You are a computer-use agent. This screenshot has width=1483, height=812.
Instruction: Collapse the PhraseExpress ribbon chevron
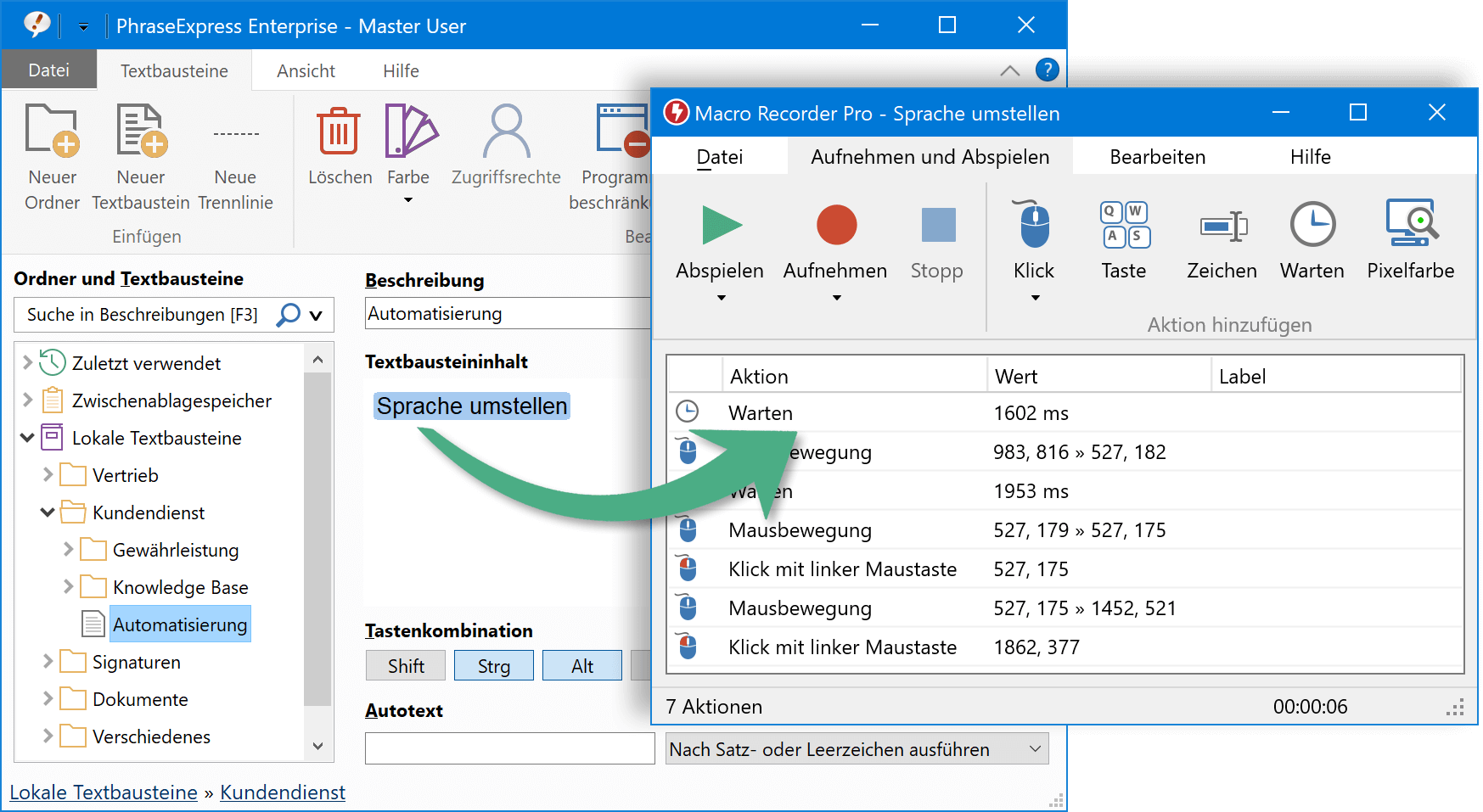(1009, 70)
